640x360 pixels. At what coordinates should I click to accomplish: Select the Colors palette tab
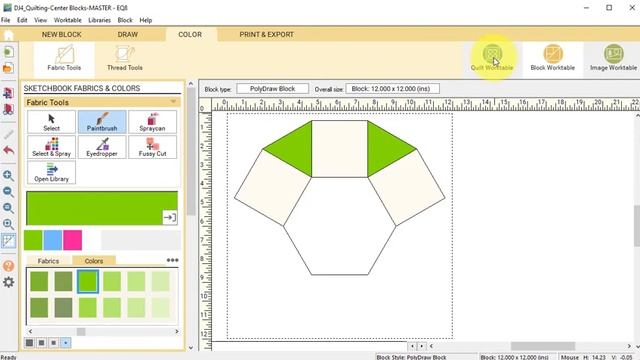point(94,261)
